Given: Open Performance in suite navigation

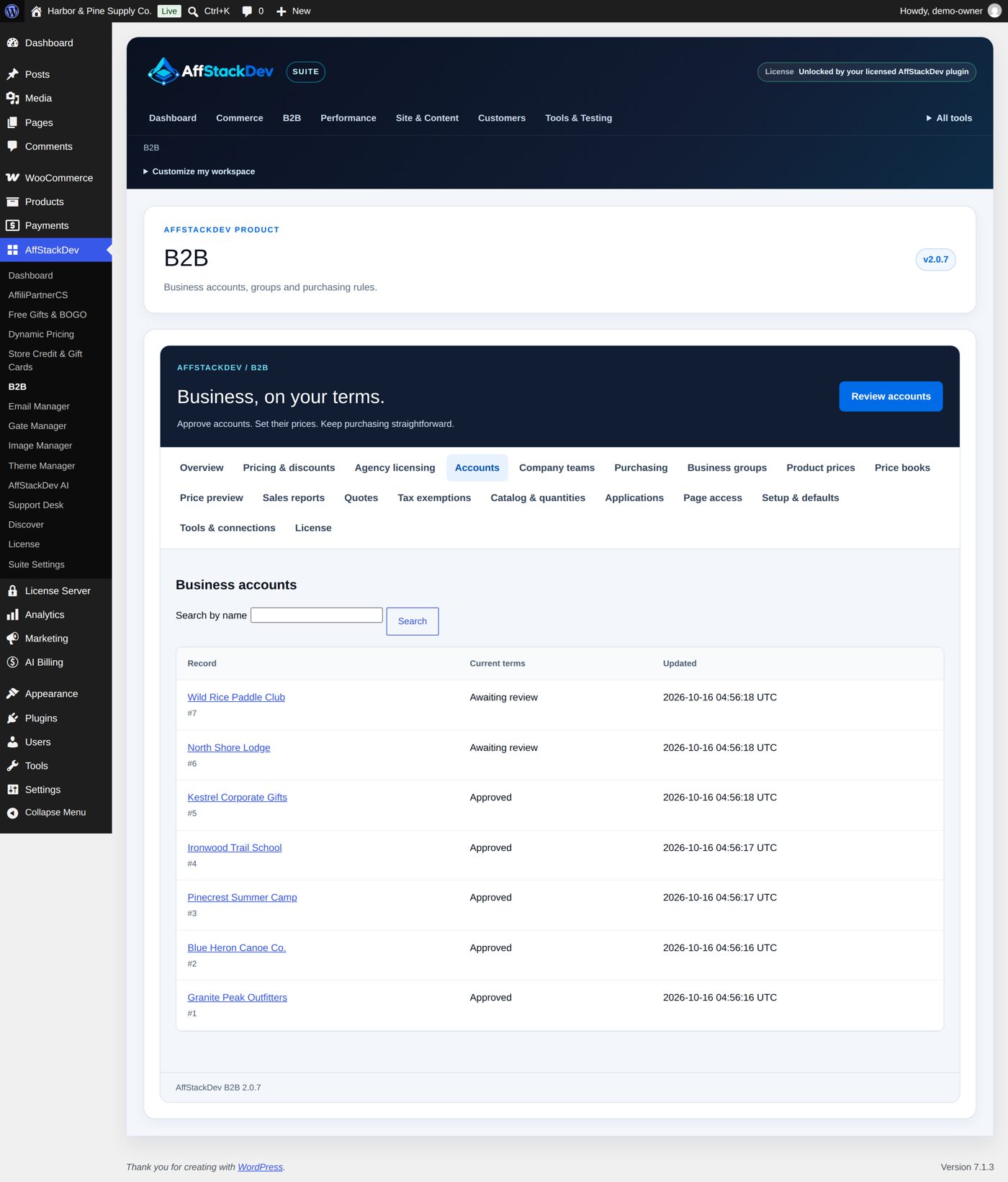Looking at the screenshot, I should (348, 118).
